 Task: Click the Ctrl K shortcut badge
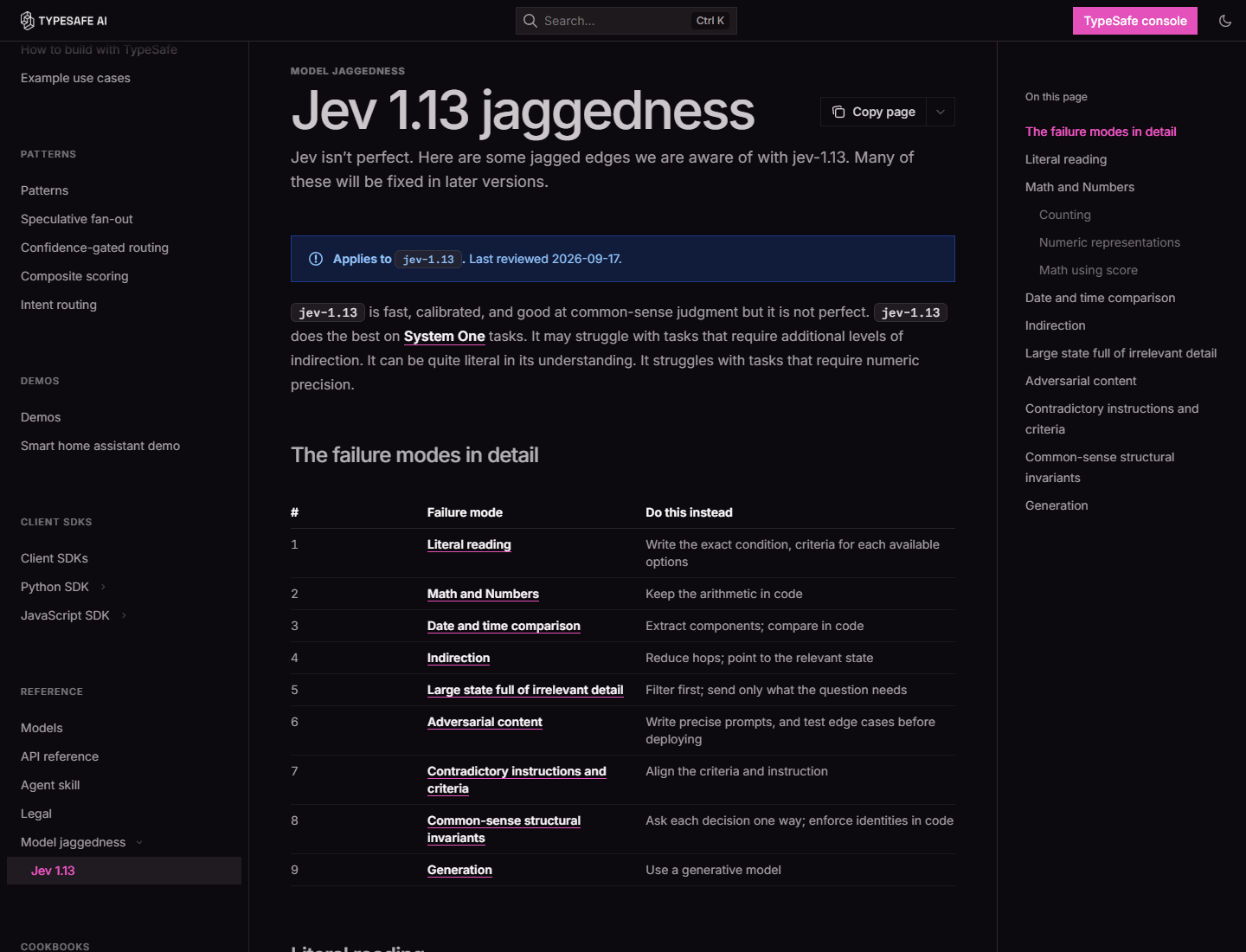point(710,21)
